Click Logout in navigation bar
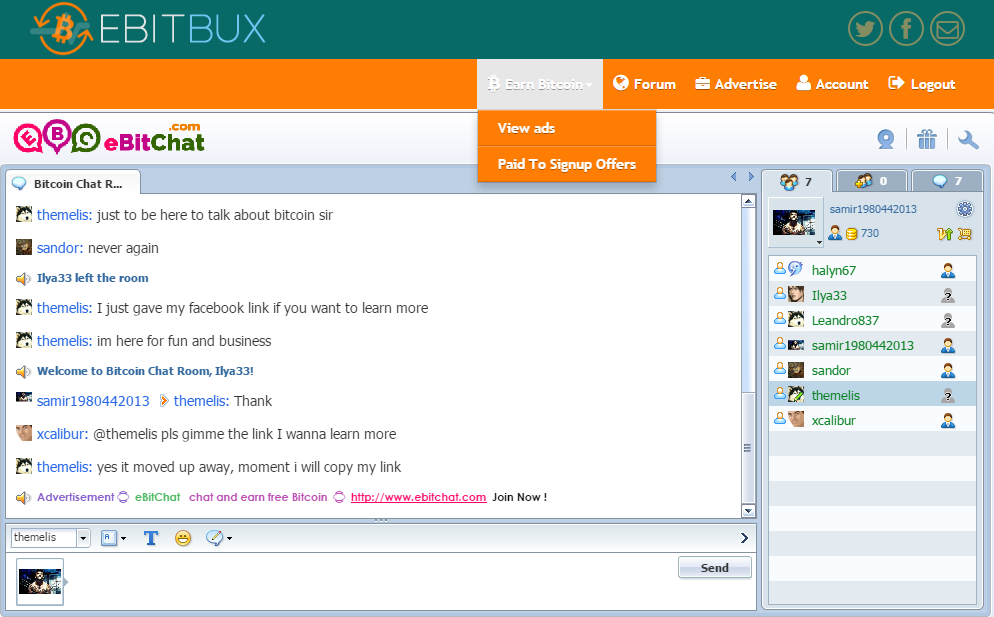 tap(922, 84)
